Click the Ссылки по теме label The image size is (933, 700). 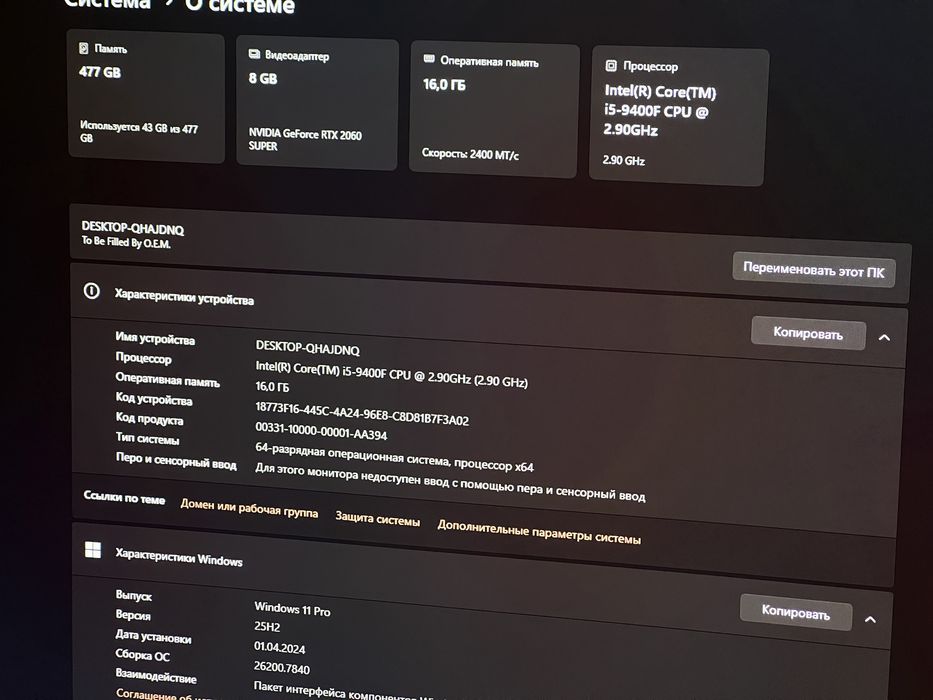124,498
